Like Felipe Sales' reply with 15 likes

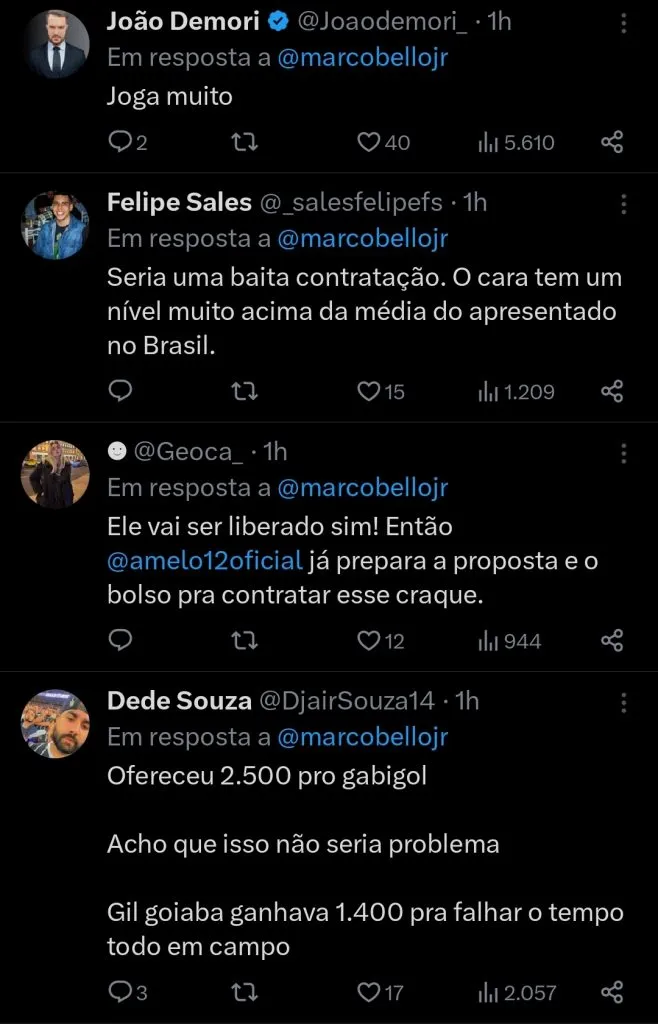[366, 392]
